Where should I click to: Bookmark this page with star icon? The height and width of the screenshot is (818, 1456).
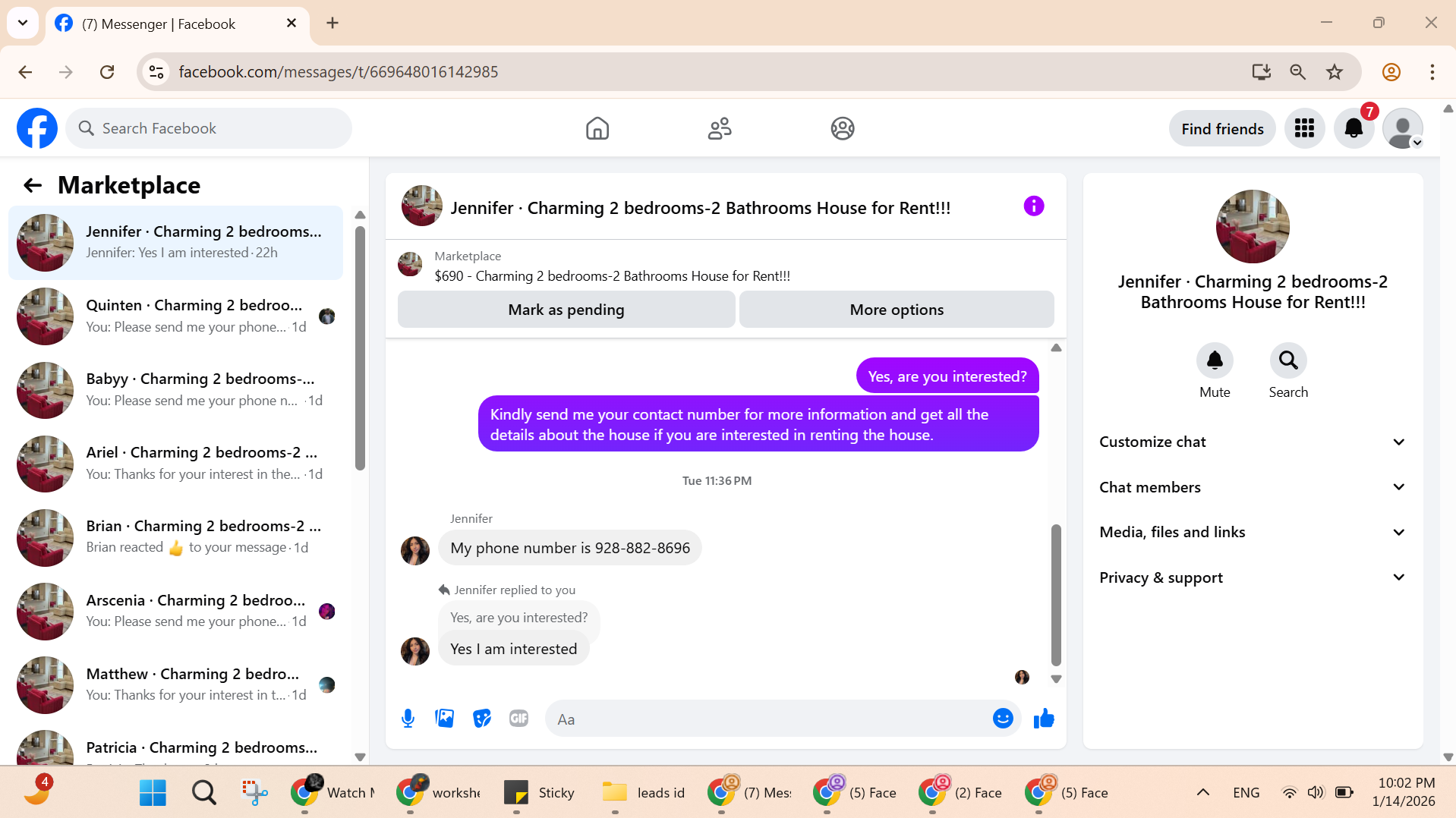pyautogui.click(x=1335, y=72)
